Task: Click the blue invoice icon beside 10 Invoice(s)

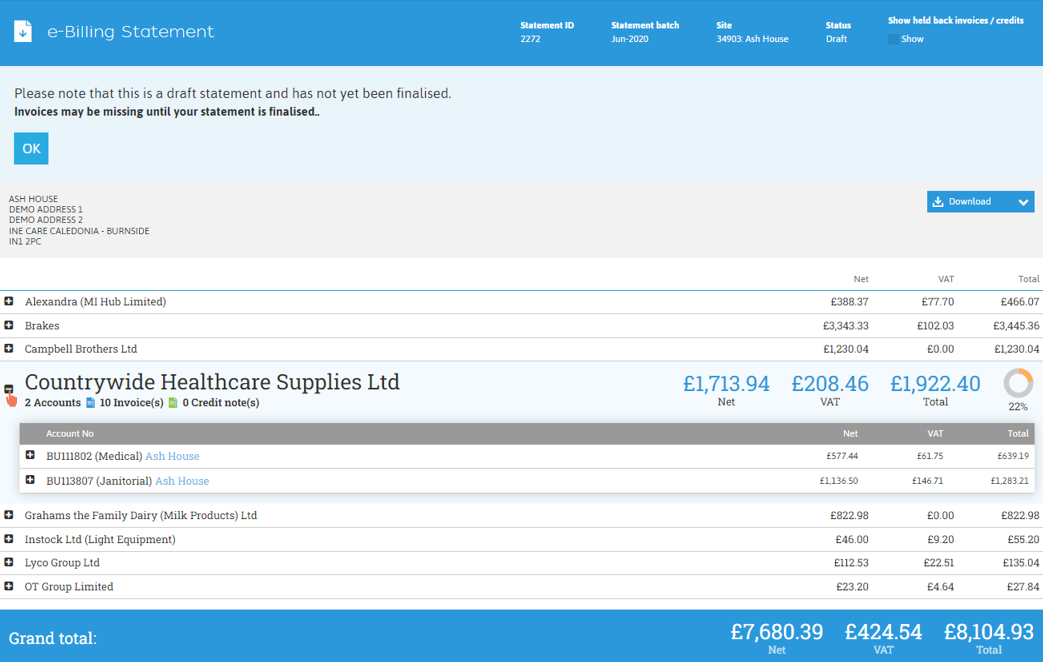Action: (90, 403)
